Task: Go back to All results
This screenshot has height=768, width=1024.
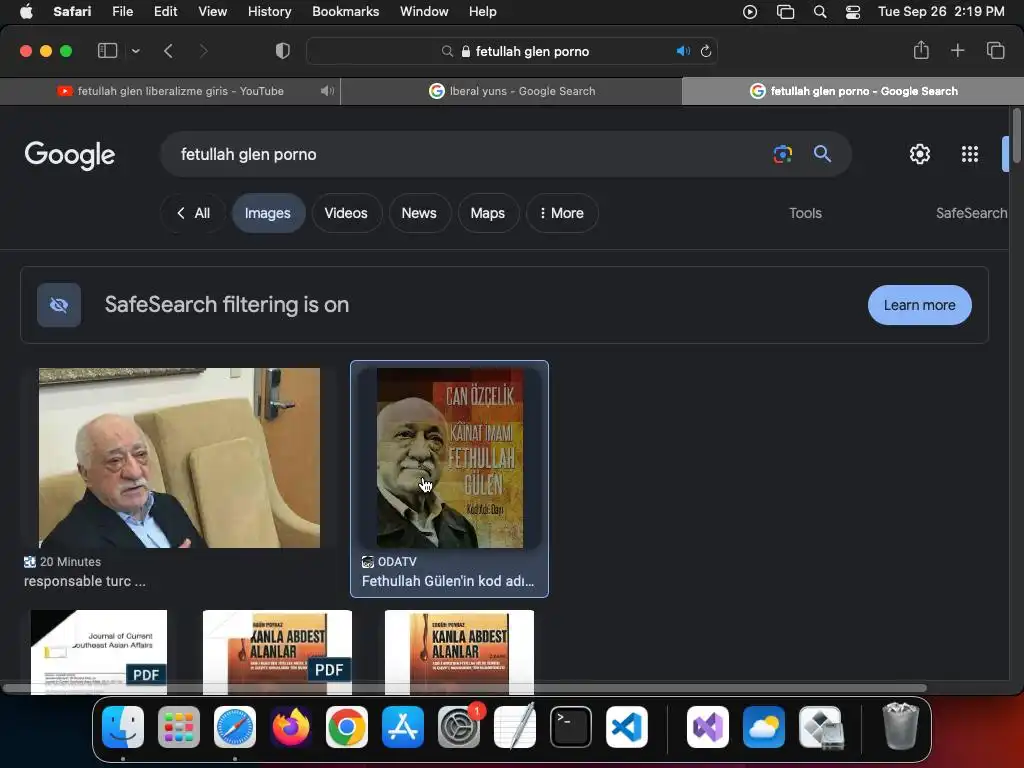Action: point(193,213)
